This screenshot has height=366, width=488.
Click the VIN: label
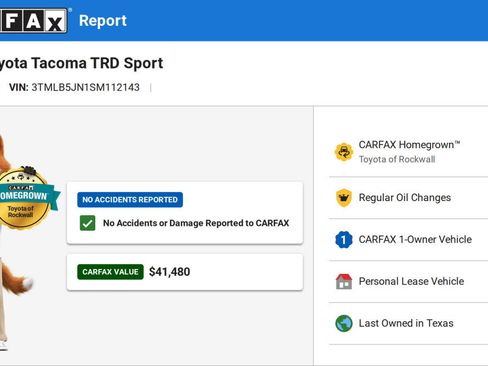19,87
